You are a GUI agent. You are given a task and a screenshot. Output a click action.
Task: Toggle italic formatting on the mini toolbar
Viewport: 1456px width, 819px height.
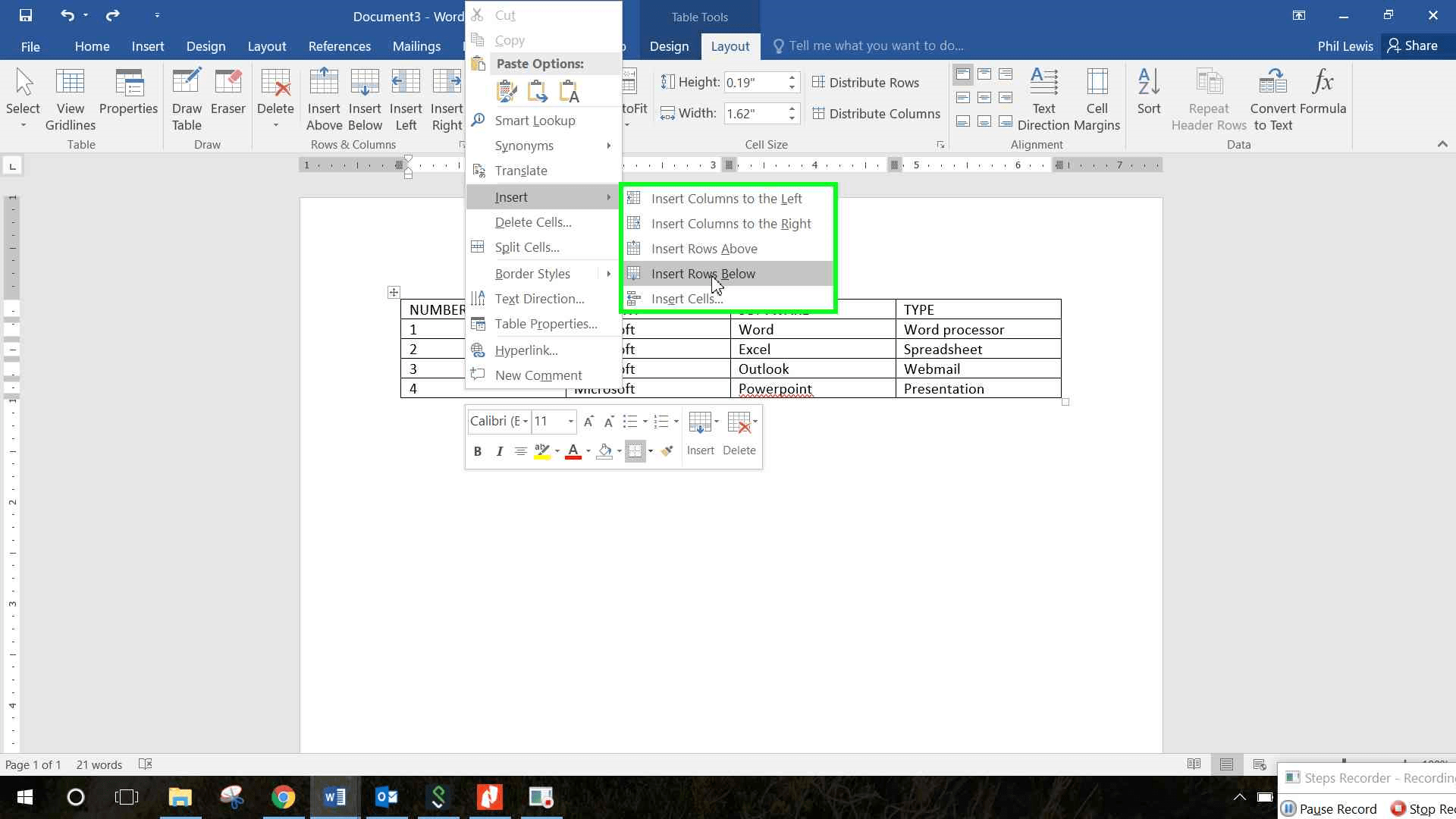click(499, 450)
